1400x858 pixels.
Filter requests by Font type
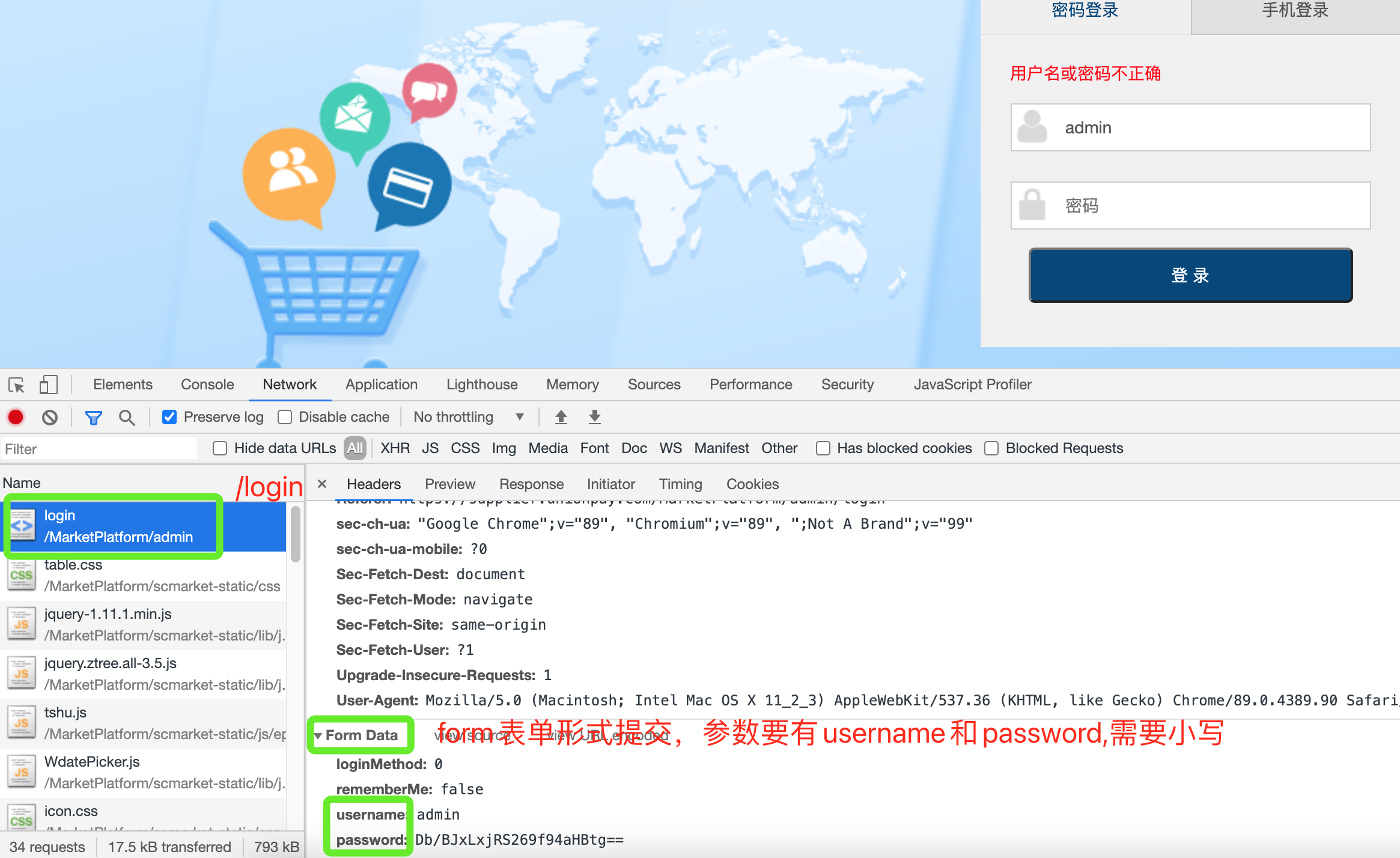(594, 448)
